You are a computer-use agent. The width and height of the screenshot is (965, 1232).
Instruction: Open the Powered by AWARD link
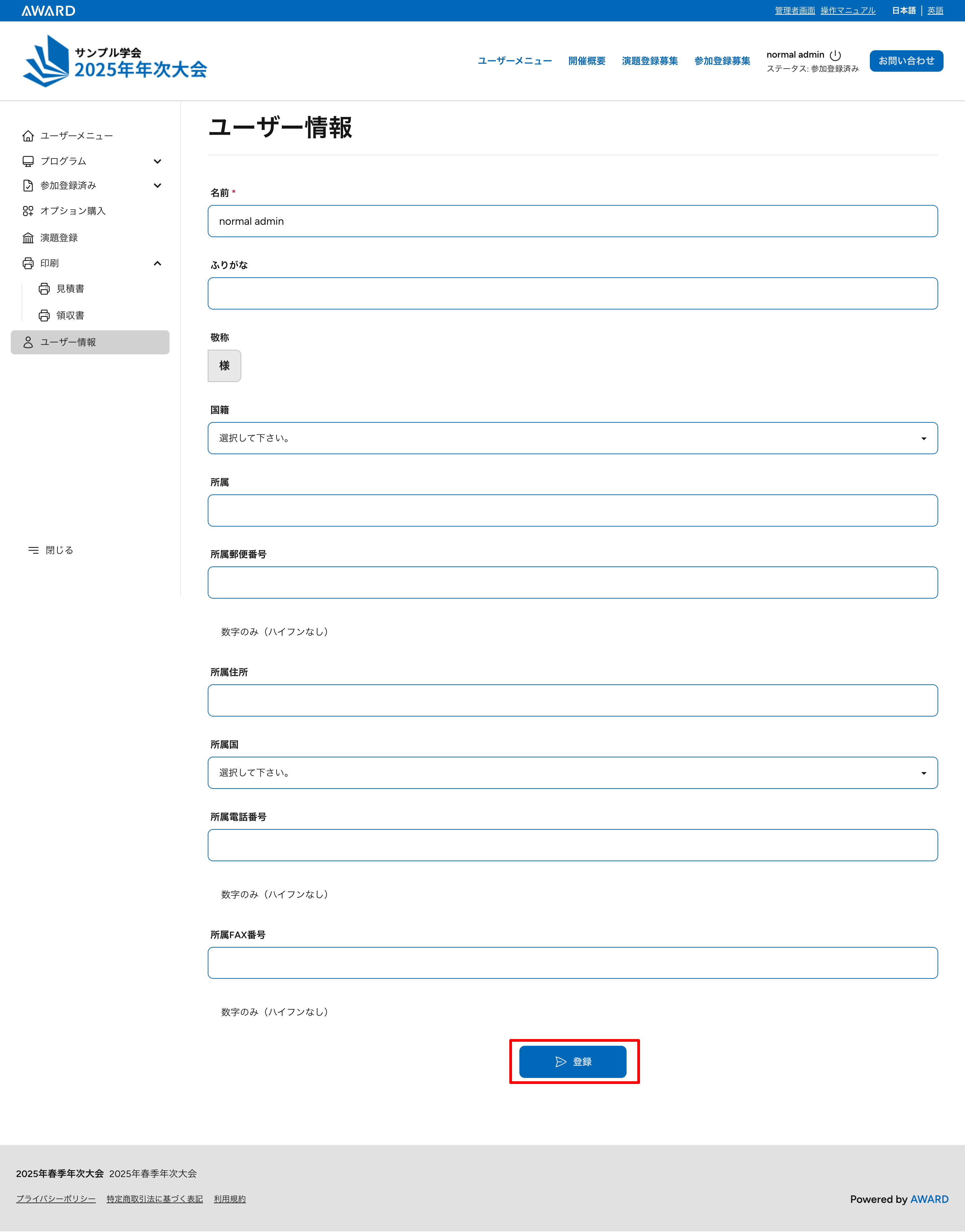coord(929,1199)
